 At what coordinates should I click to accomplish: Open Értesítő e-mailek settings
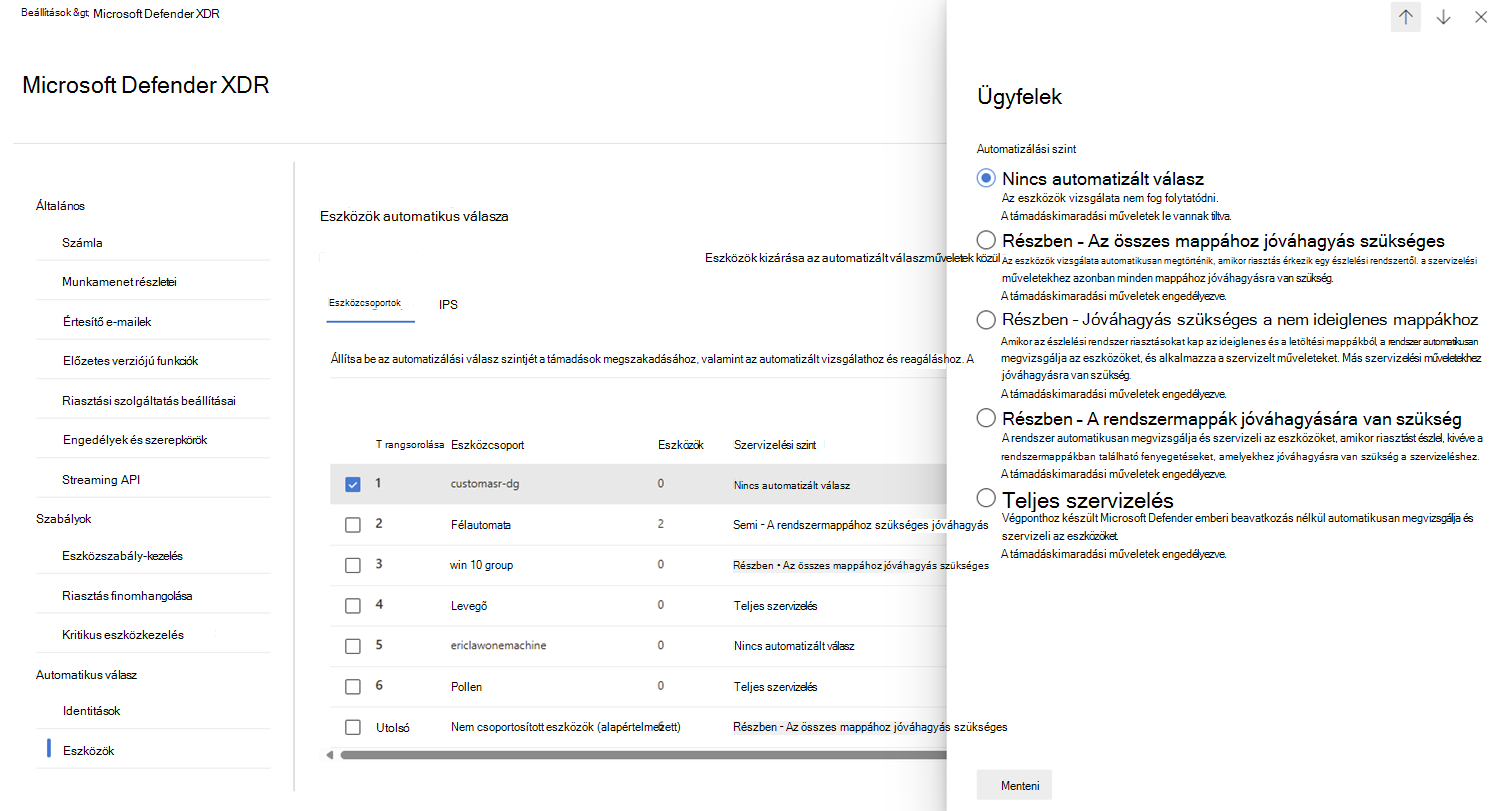[x=106, y=322]
